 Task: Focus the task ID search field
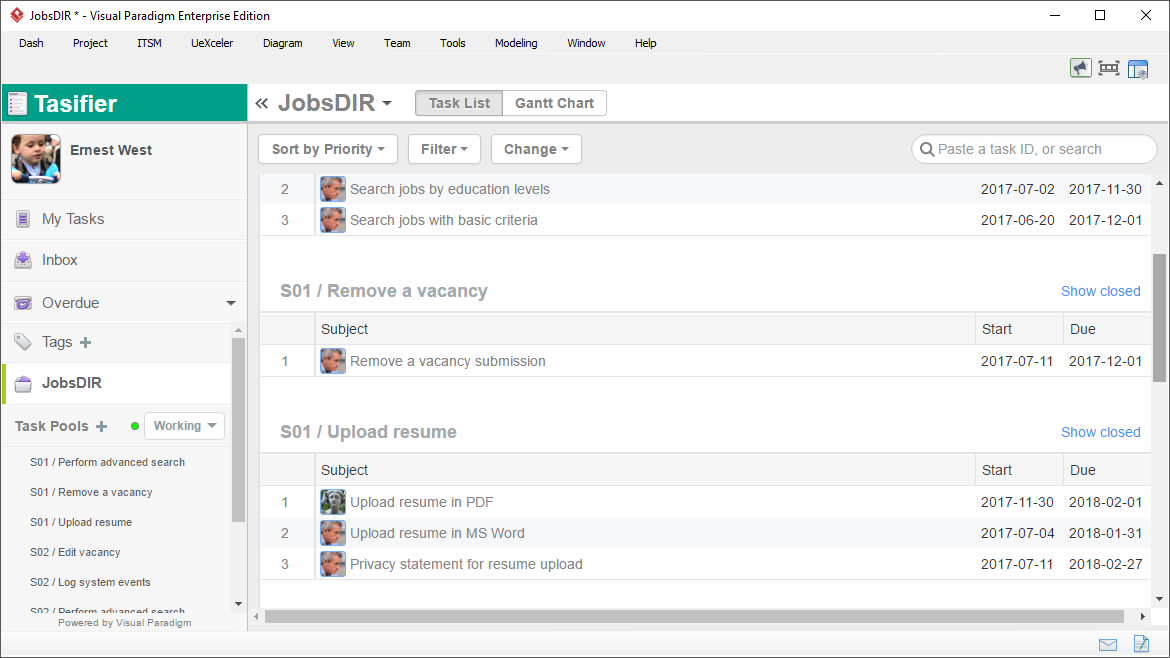click(1034, 149)
